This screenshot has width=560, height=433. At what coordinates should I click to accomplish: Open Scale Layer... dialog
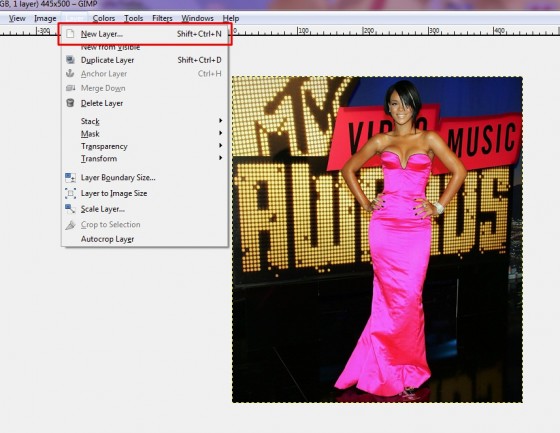[145, 209]
